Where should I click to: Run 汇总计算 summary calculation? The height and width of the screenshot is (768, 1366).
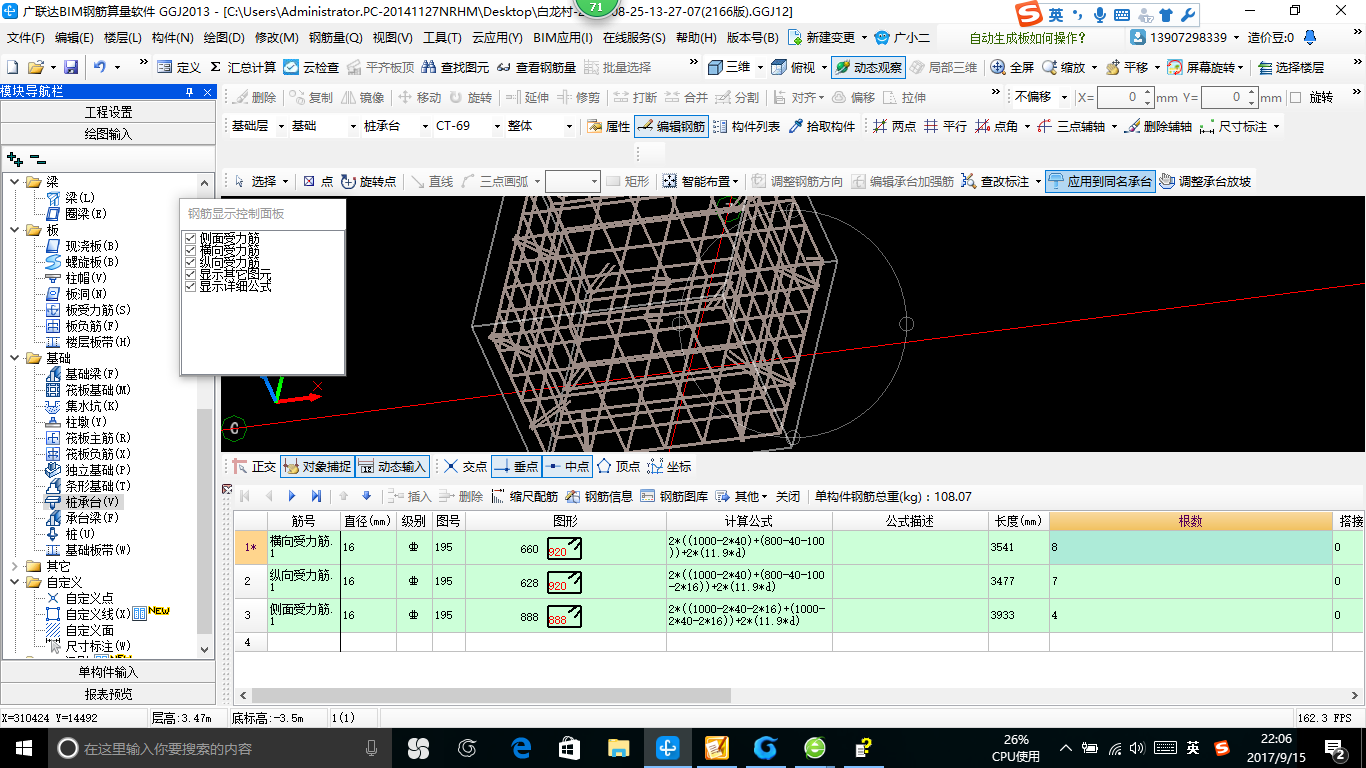coord(242,67)
